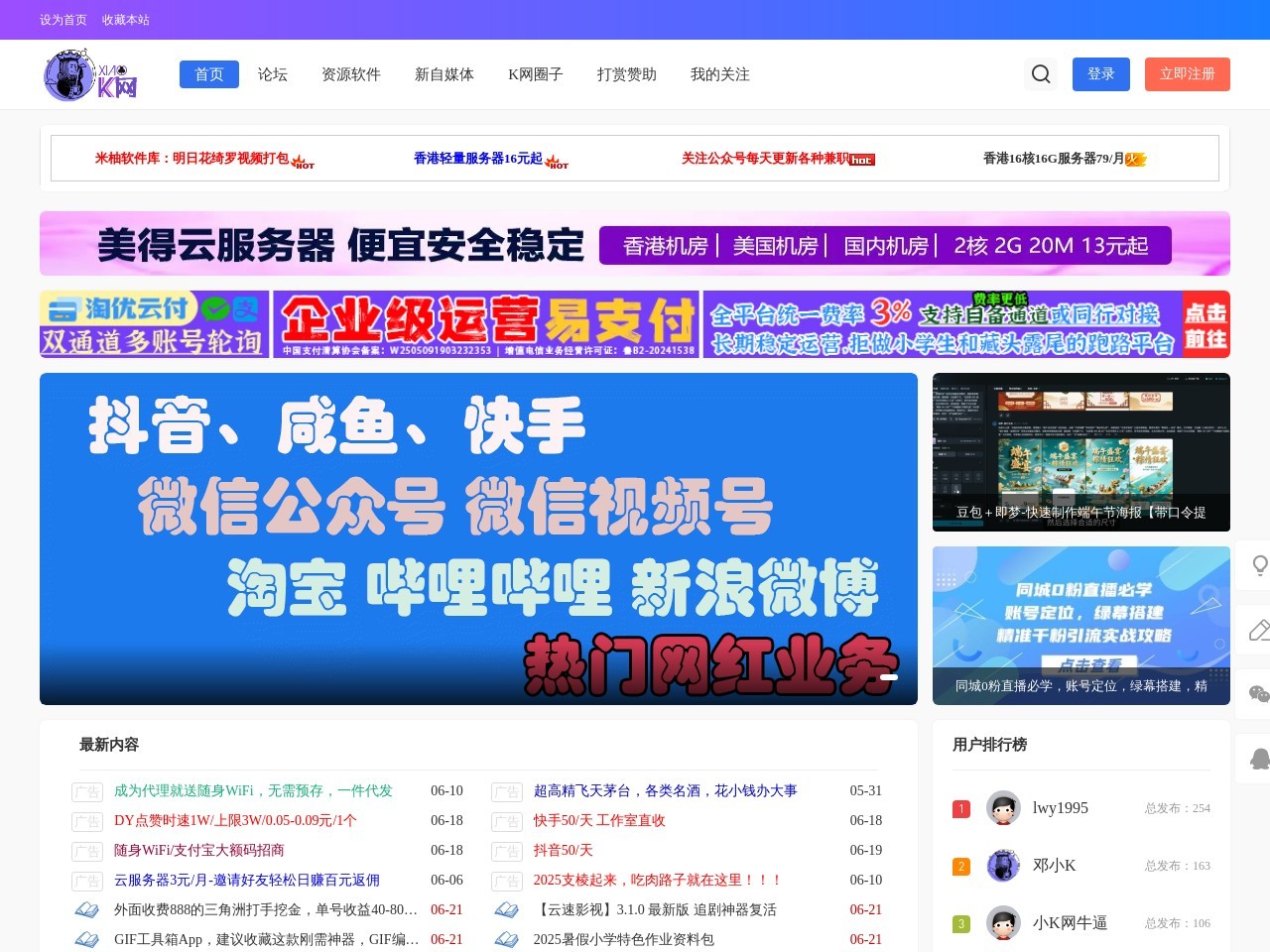Click the 广告 tag beside 成为代理就送随身WiFi
Image resolution: width=1270 pixels, height=952 pixels.
(87, 792)
